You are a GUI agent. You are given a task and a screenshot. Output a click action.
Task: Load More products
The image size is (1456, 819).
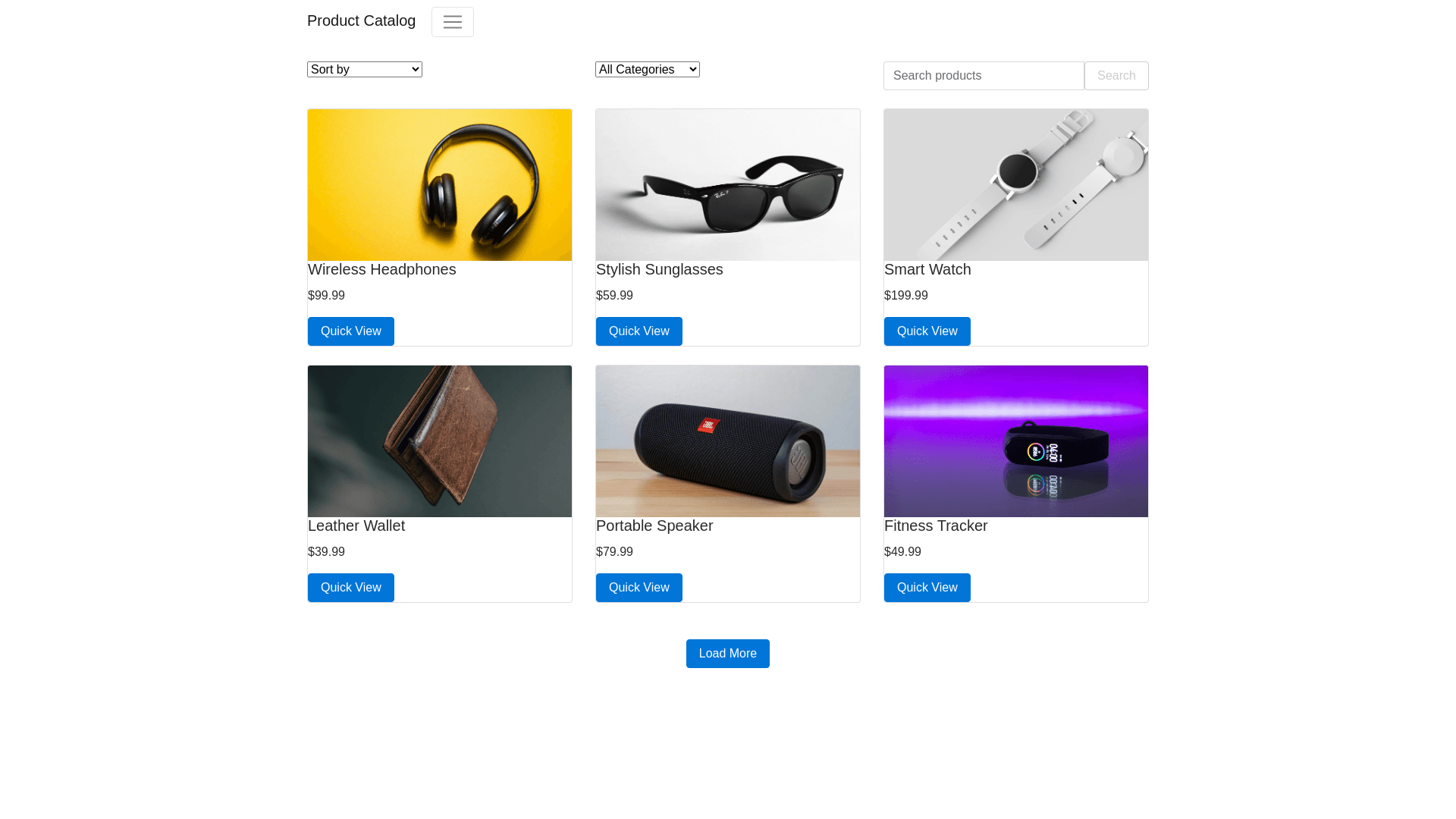click(x=728, y=654)
